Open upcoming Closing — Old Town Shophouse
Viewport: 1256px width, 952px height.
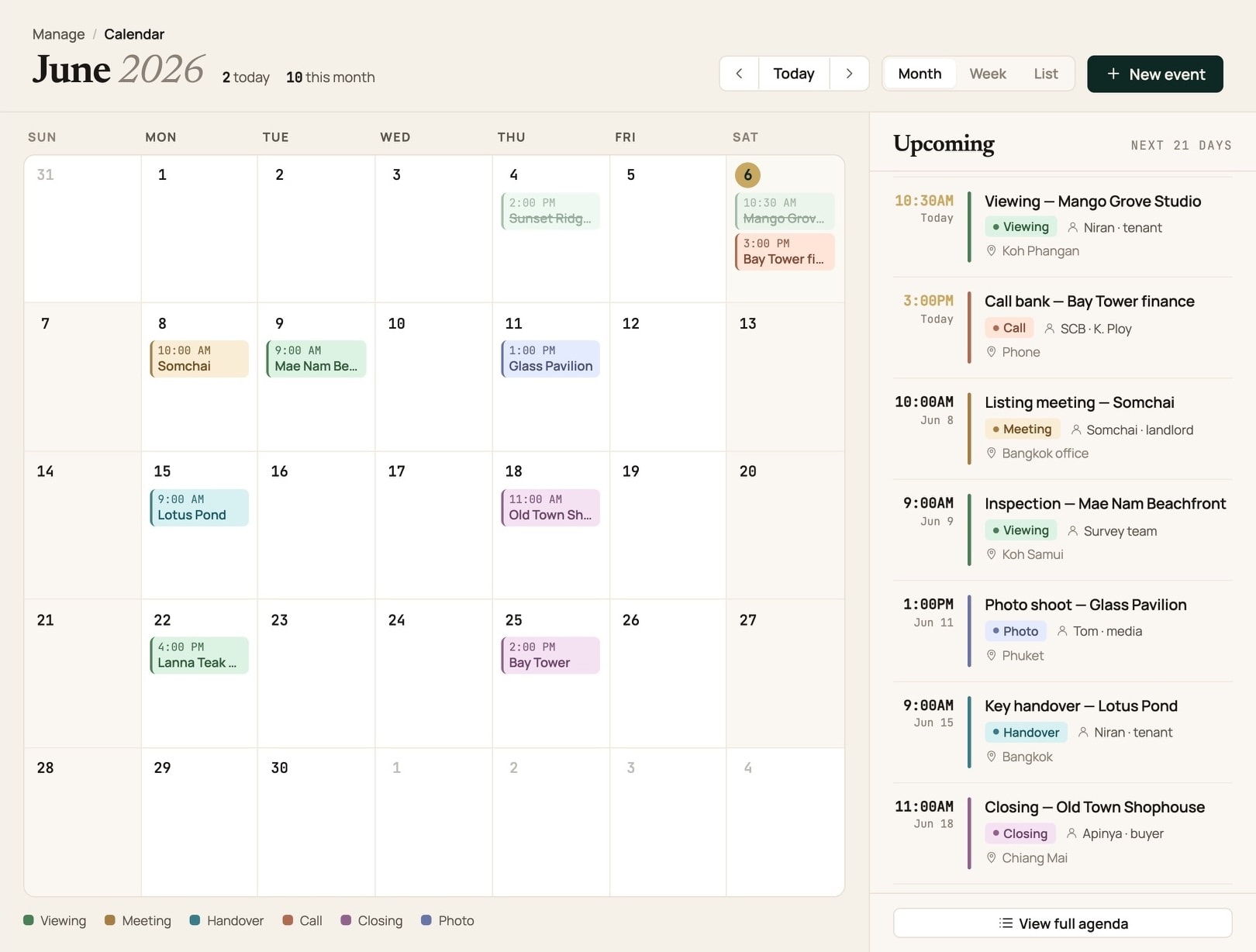(1095, 807)
